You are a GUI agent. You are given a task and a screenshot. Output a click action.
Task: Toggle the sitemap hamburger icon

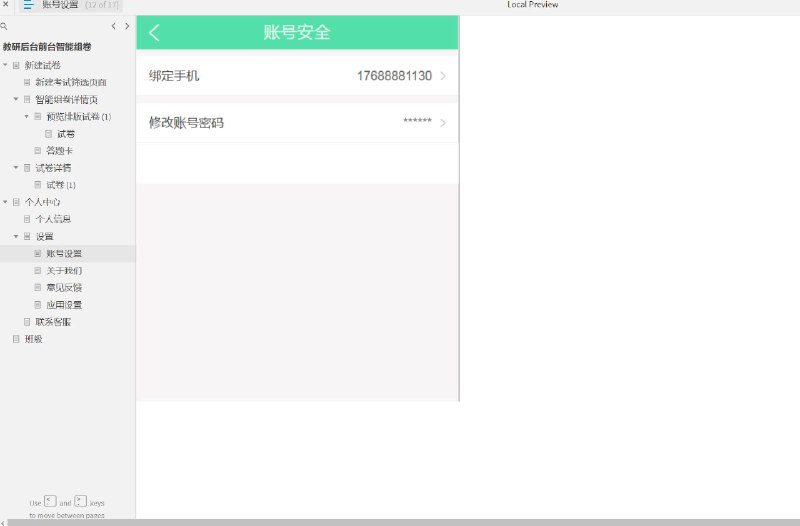[29, 5]
